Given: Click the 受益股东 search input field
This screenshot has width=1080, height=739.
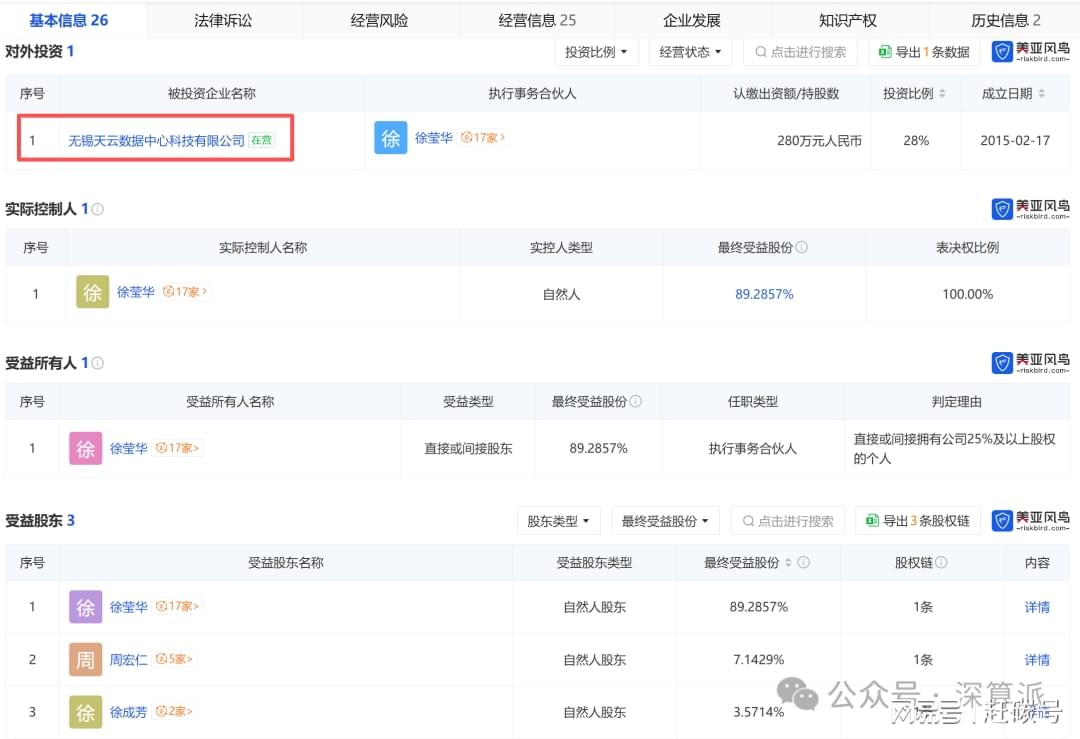Looking at the screenshot, I should pyautogui.click(x=787, y=521).
